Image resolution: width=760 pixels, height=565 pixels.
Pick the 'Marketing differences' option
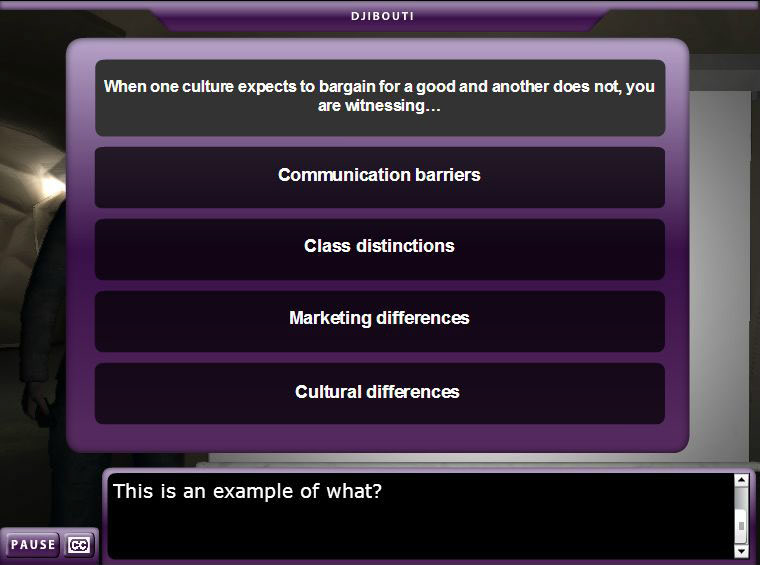click(x=380, y=321)
